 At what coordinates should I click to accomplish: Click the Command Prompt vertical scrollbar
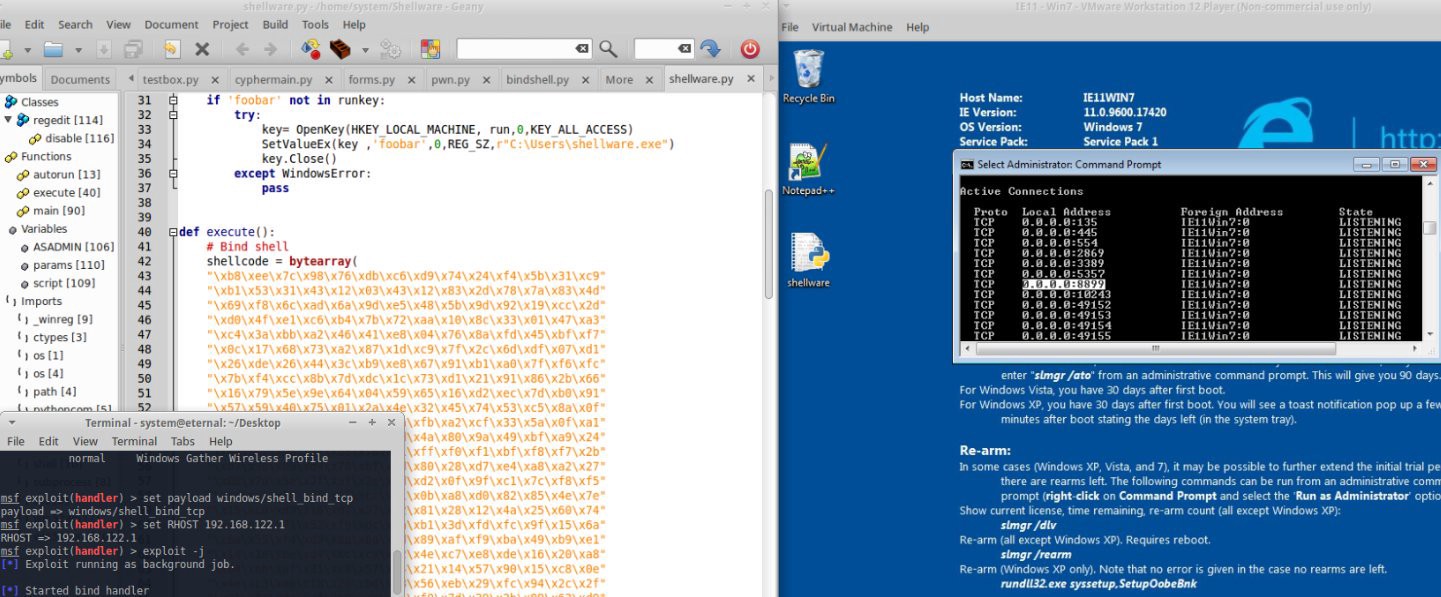pyautogui.click(x=1430, y=228)
